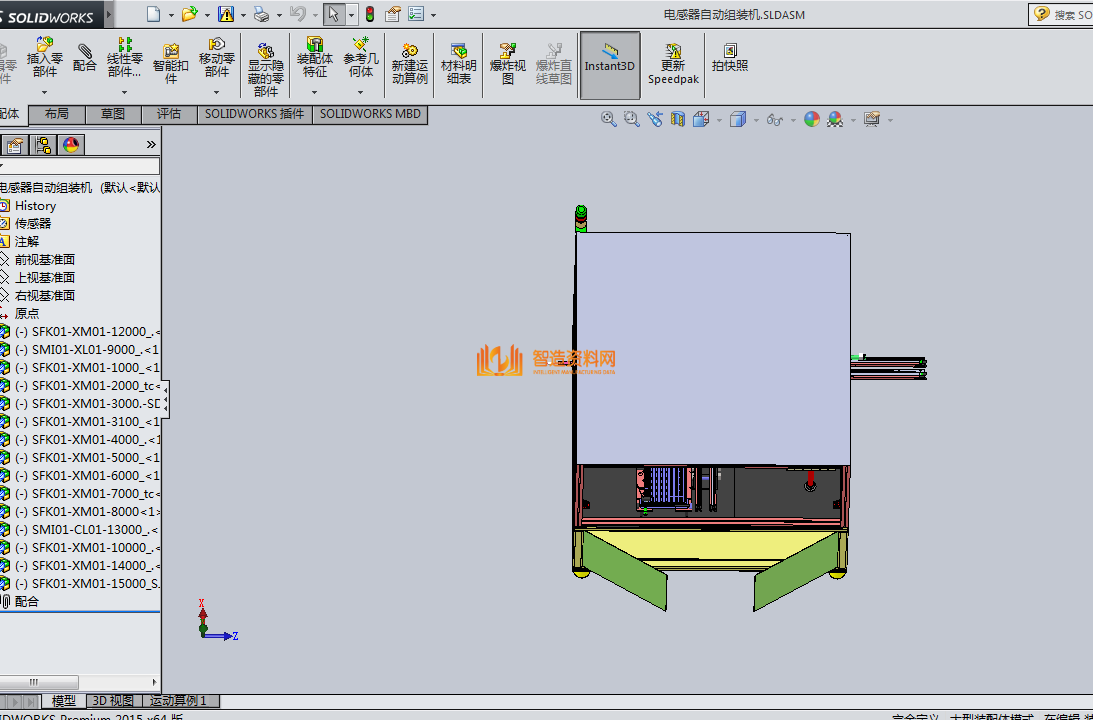
Task: Switch to the SOLIDWORKS MBD tab
Action: click(x=370, y=114)
